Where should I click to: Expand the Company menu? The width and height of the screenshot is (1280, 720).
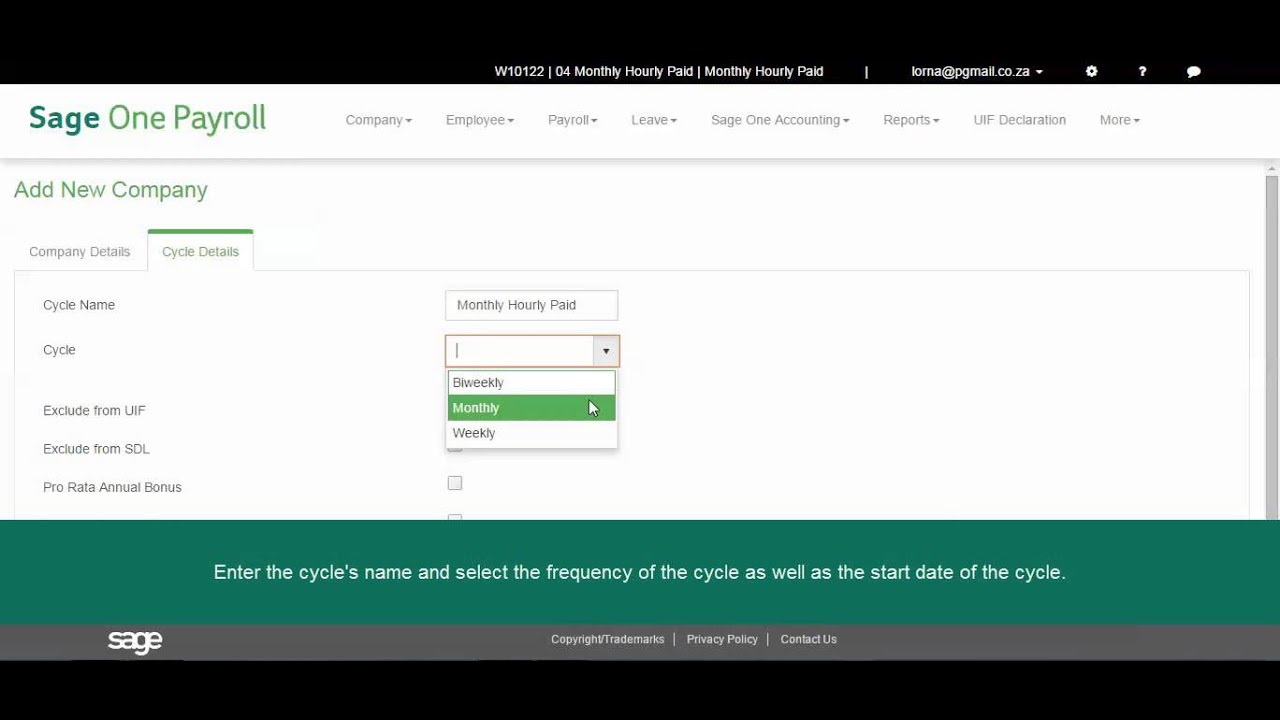click(x=378, y=120)
